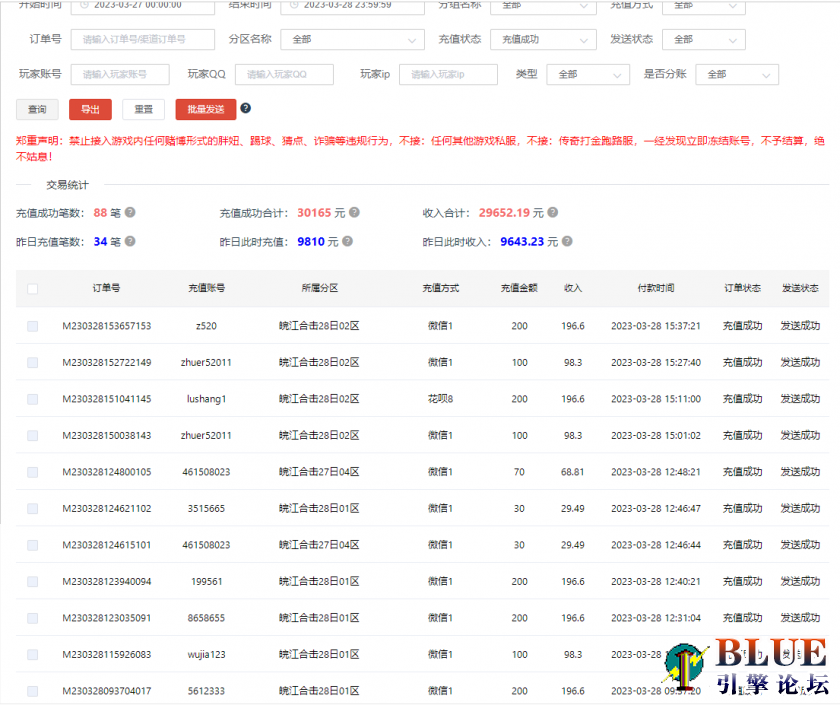This screenshot has width=840, height=705.
Task: Click help icon next to 昨日此时收入
Action: tap(567, 241)
